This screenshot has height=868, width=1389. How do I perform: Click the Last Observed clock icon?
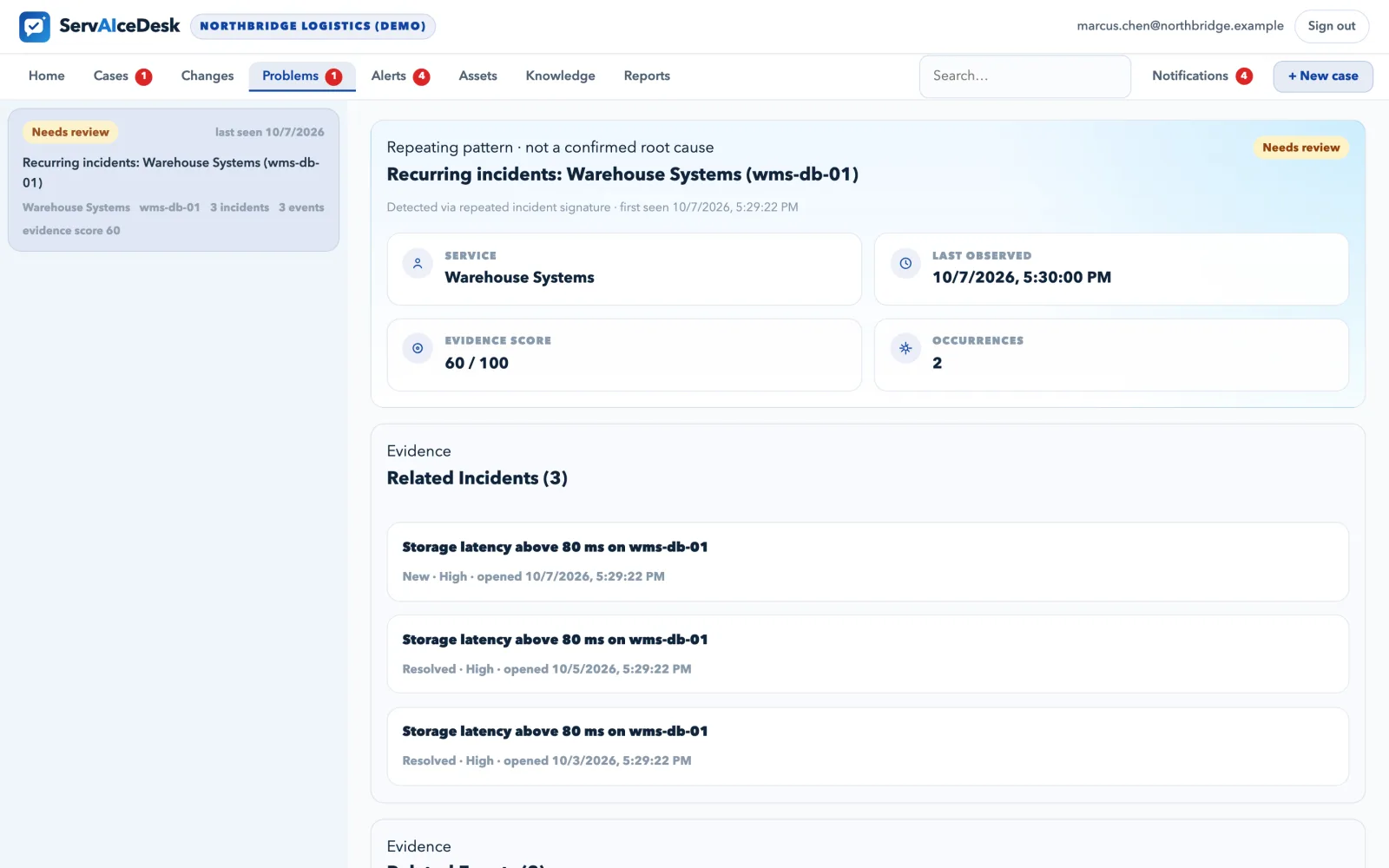click(905, 263)
